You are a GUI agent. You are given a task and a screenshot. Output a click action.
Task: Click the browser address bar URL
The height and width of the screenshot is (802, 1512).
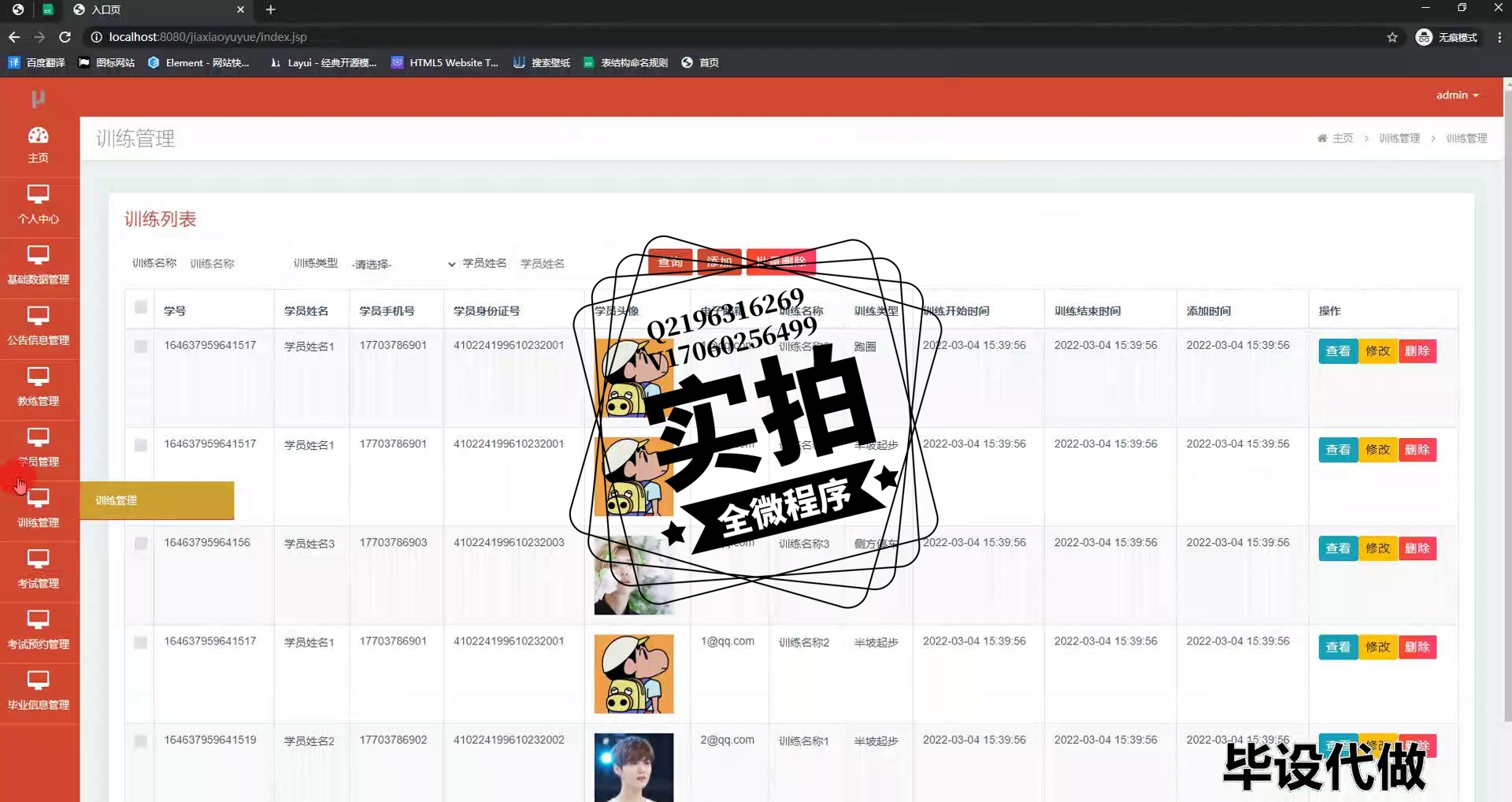(x=208, y=37)
